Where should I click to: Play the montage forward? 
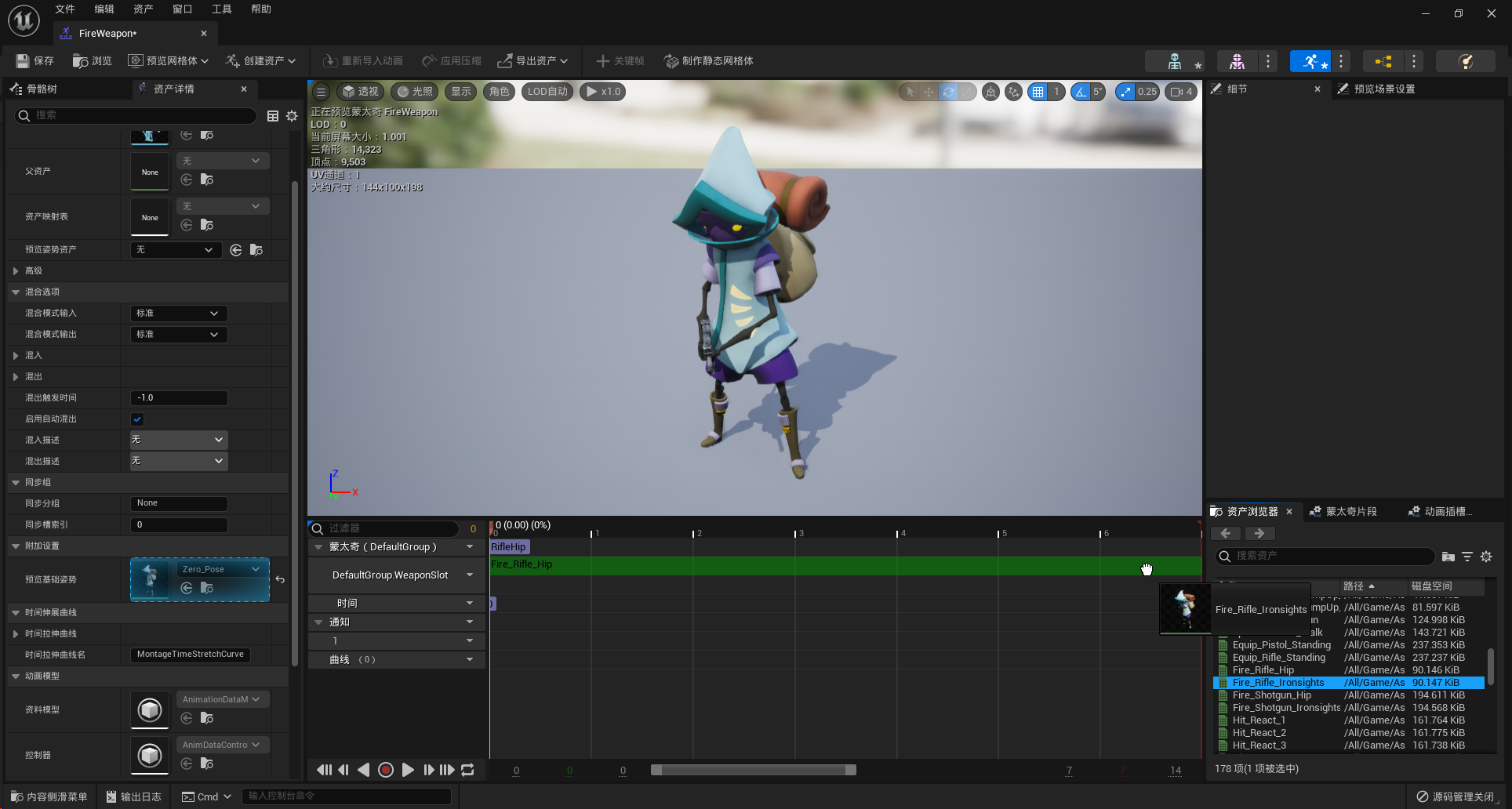pos(407,770)
